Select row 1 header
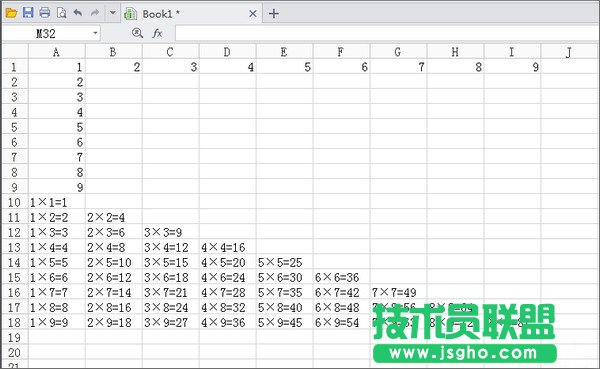 (15, 67)
